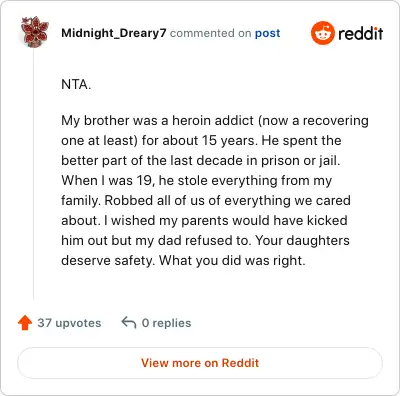Click the View more on Reddit button
The height and width of the screenshot is (396, 400).
tap(200, 363)
